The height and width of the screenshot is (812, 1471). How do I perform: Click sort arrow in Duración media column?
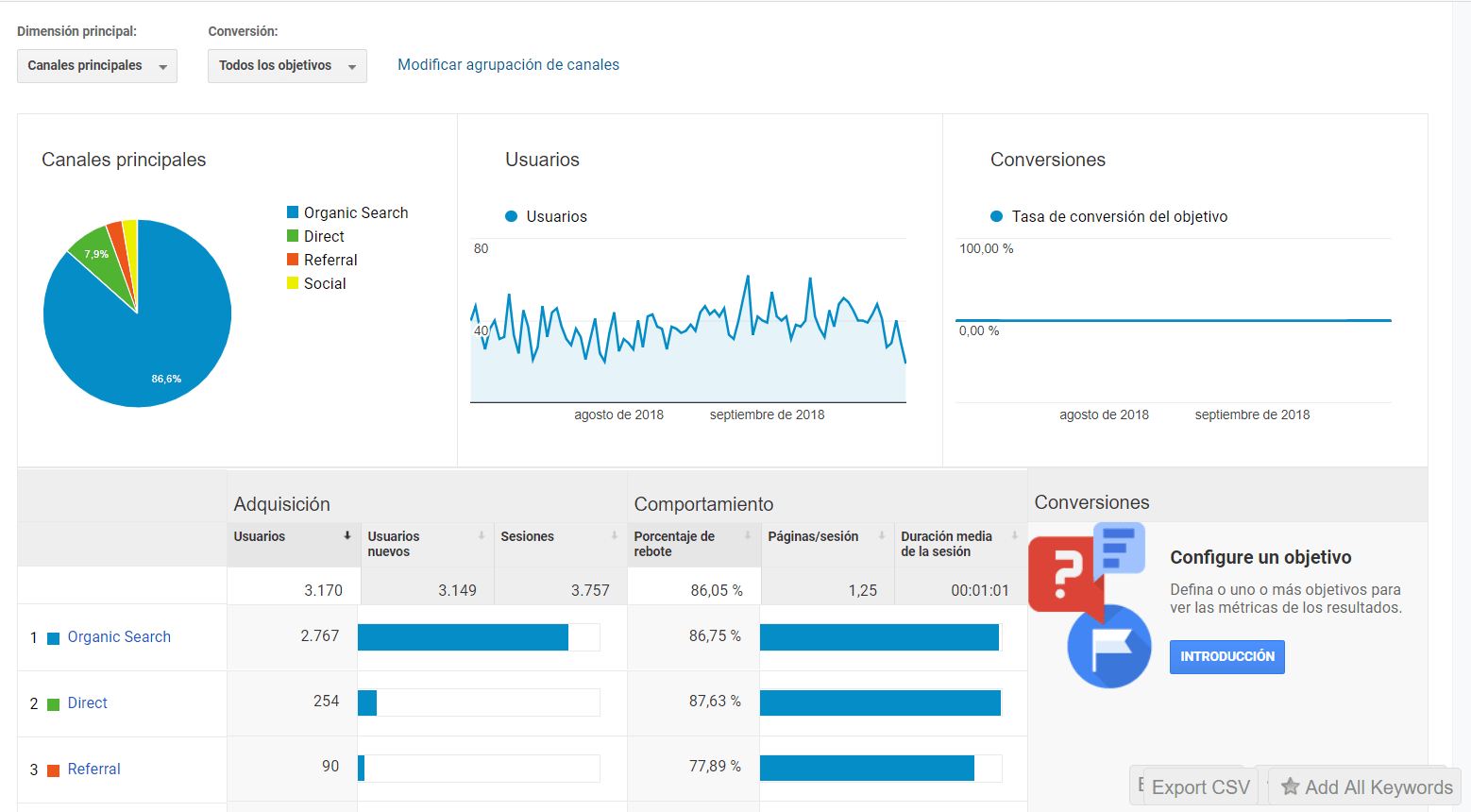pyautogui.click(x=1015, y=535)
